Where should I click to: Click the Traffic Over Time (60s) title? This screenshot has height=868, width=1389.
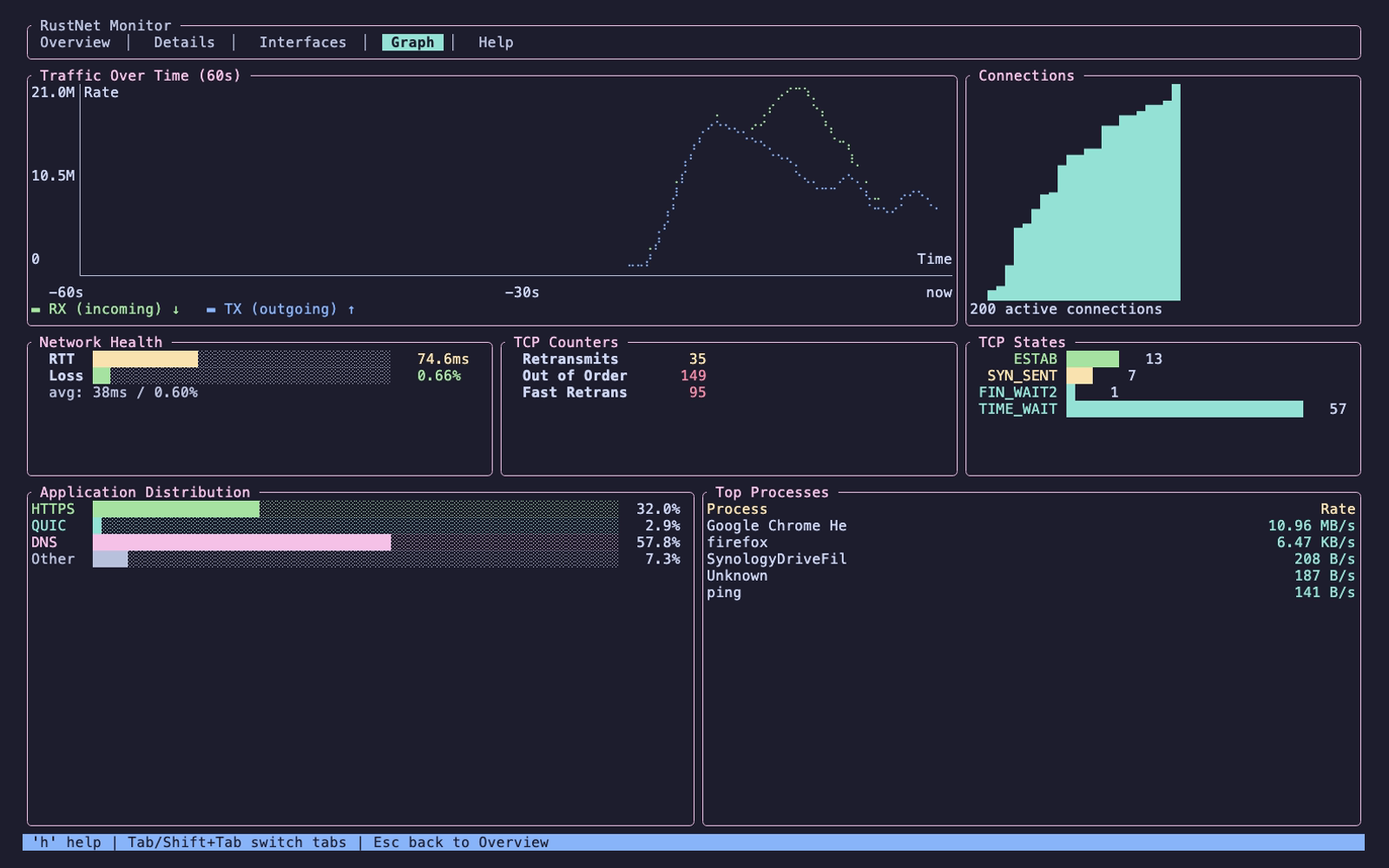[141, 76]
